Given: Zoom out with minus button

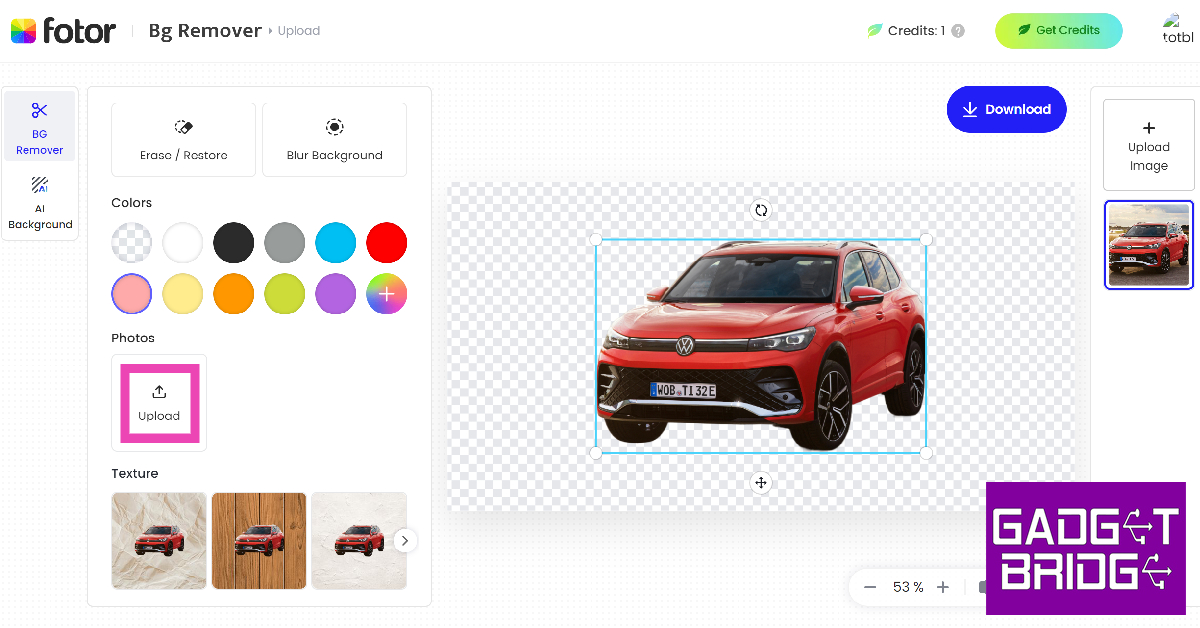Looking at the screenshot, I should [870, 587].
